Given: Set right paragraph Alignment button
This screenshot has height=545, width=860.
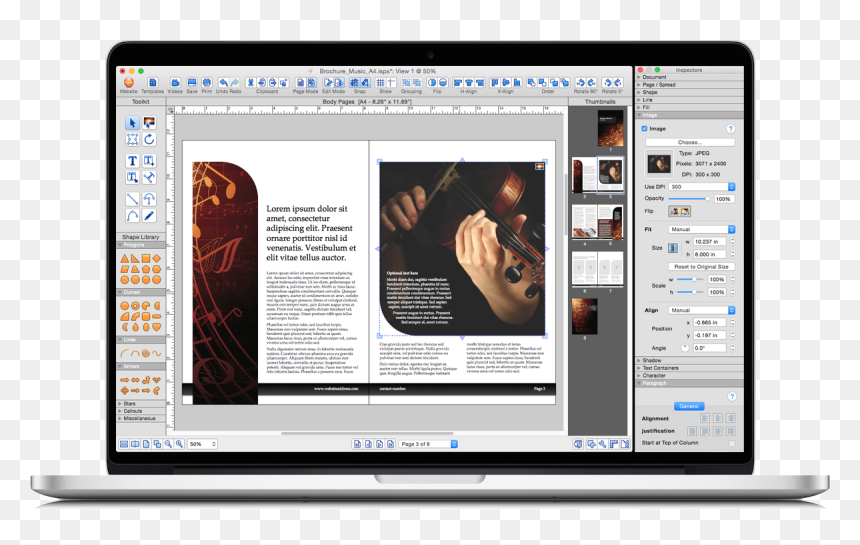Looking at the screenshot, I should (x=730, y=418).
